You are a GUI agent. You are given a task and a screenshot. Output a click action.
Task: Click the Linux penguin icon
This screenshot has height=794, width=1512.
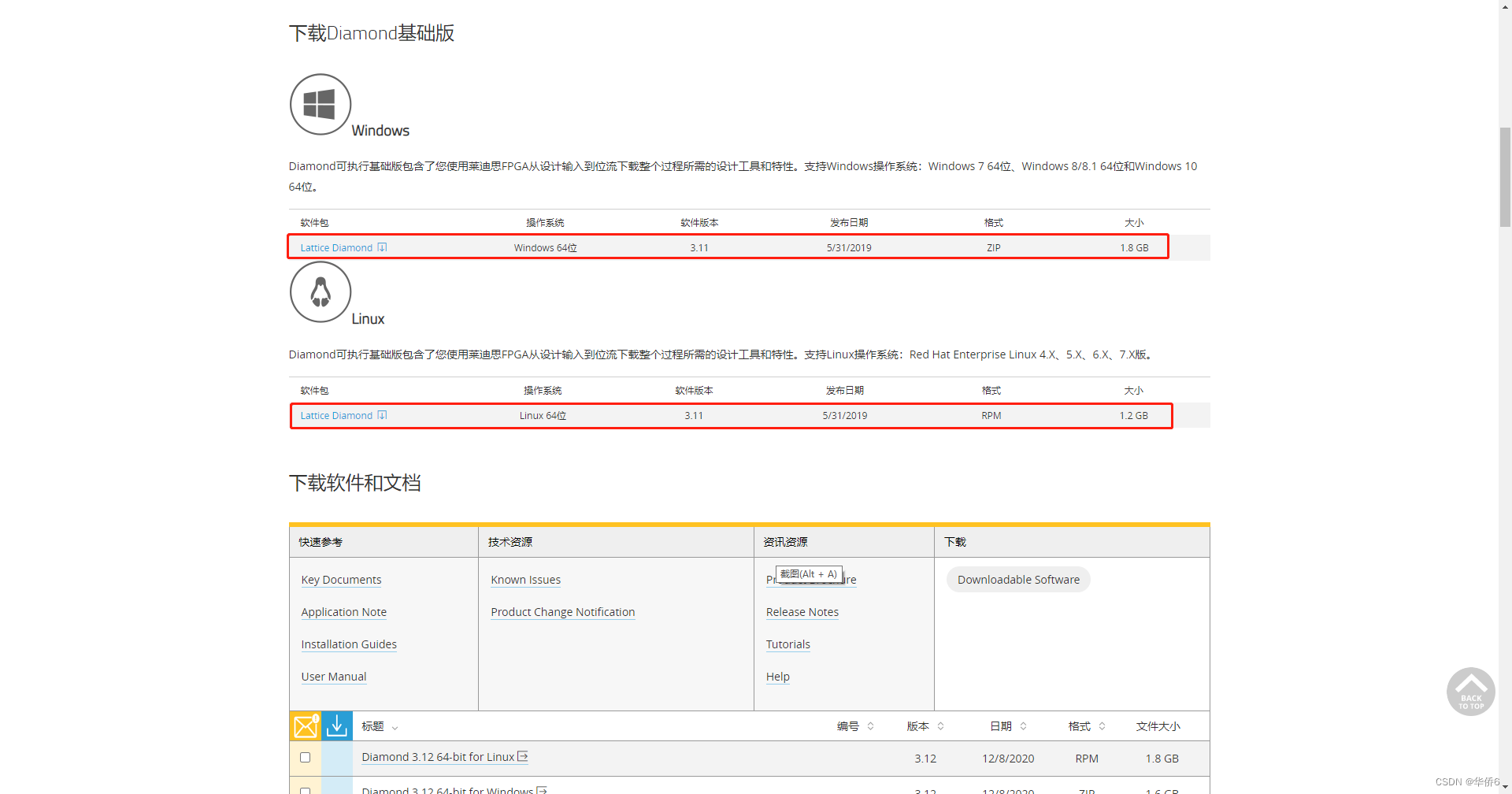pyautogui.click(x=320, y=292)
